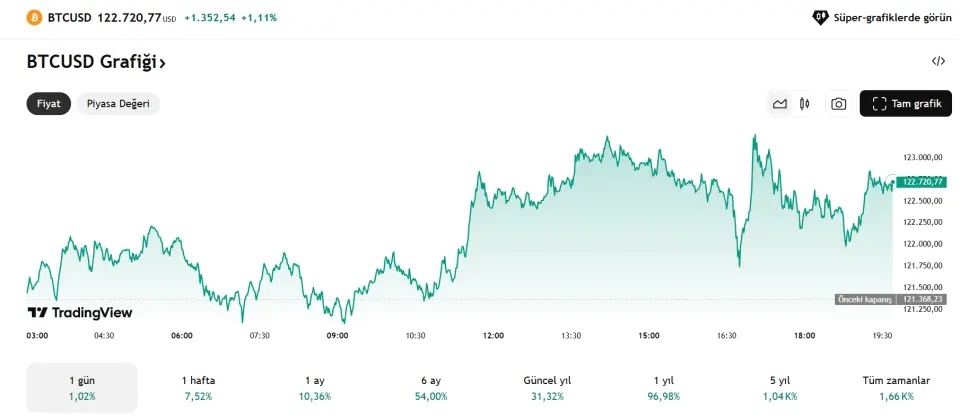960x419 pixels.
Task: Choose the 1 hafta time range
Action: (198, 388)
